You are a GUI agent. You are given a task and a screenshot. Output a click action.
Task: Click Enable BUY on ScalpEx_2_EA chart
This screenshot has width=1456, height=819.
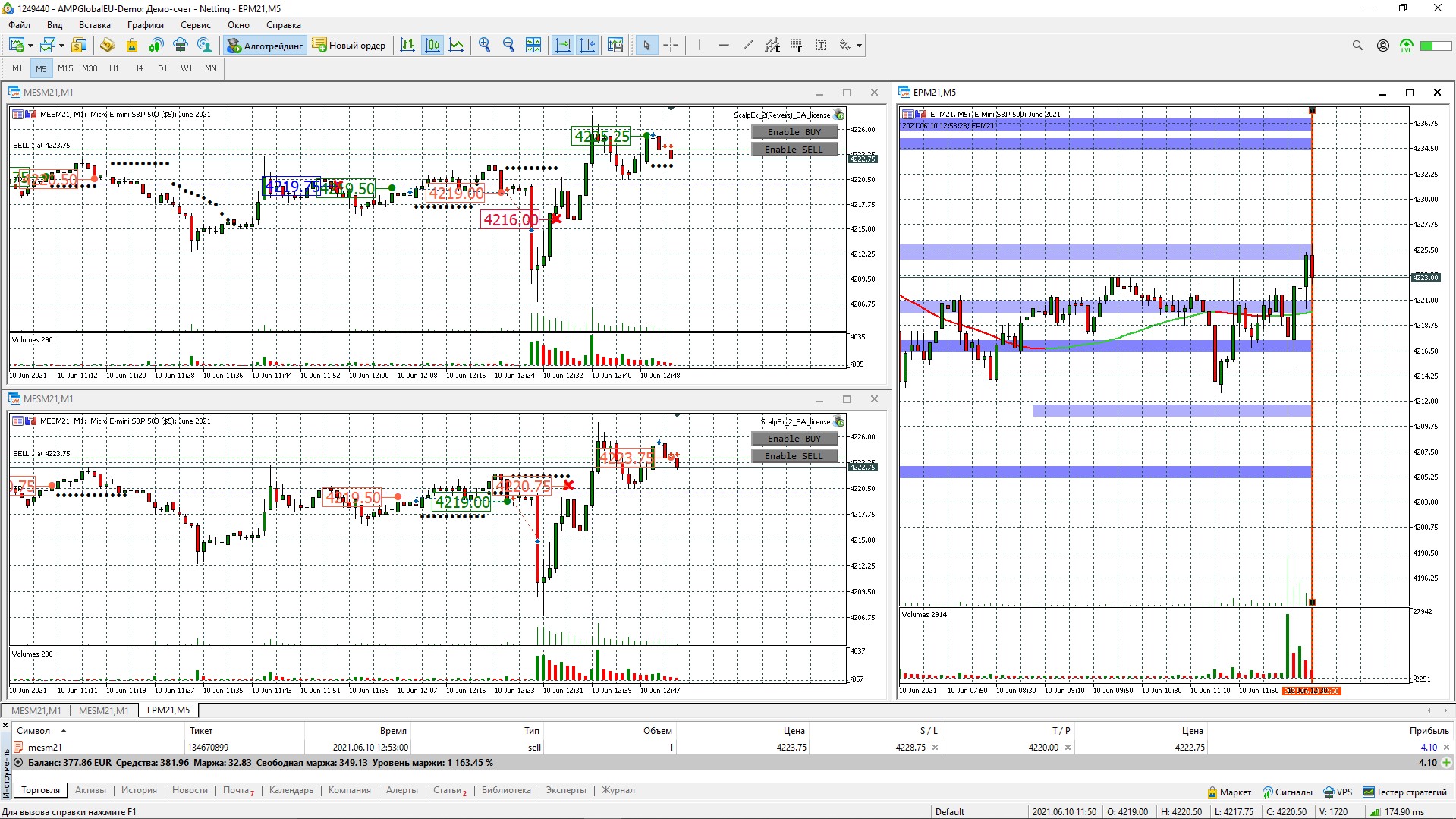click(x=794, y=439)
